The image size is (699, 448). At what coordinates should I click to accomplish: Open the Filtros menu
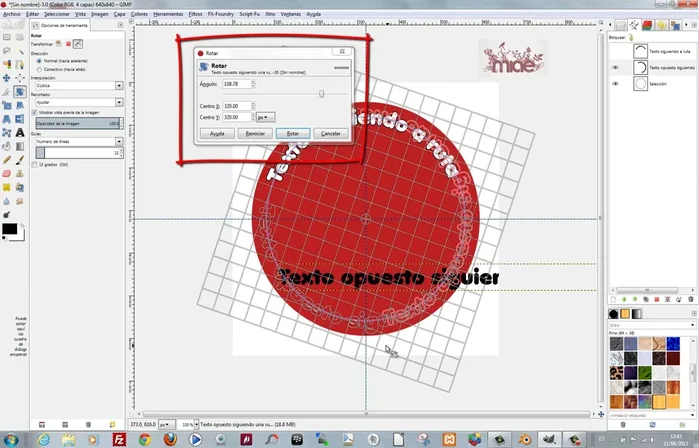point(195,15)
